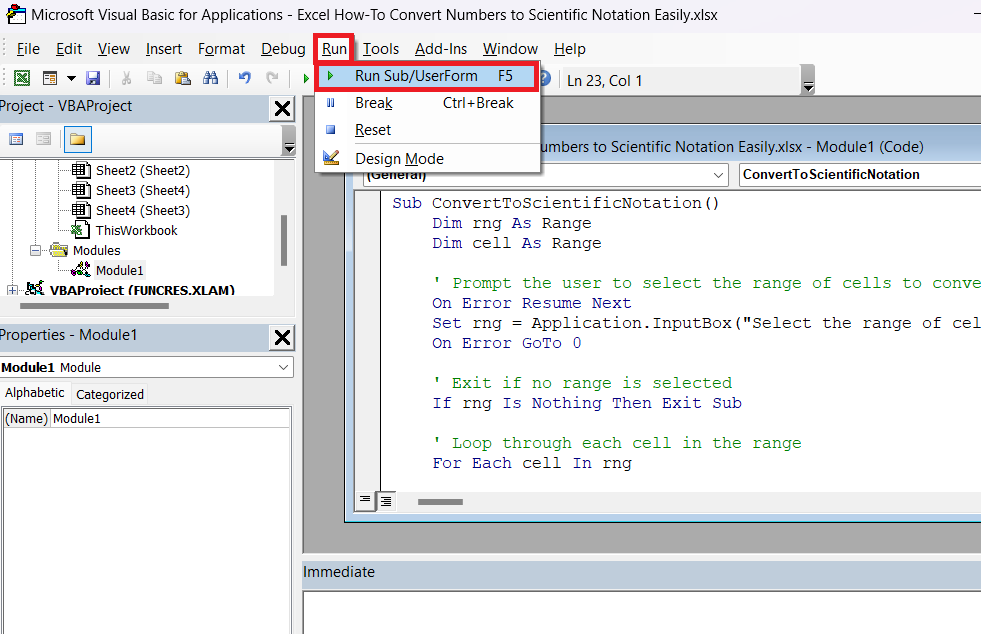Screen dimensions: 981x634
Task: Open the File menu
Action: [x=28, y=49]
